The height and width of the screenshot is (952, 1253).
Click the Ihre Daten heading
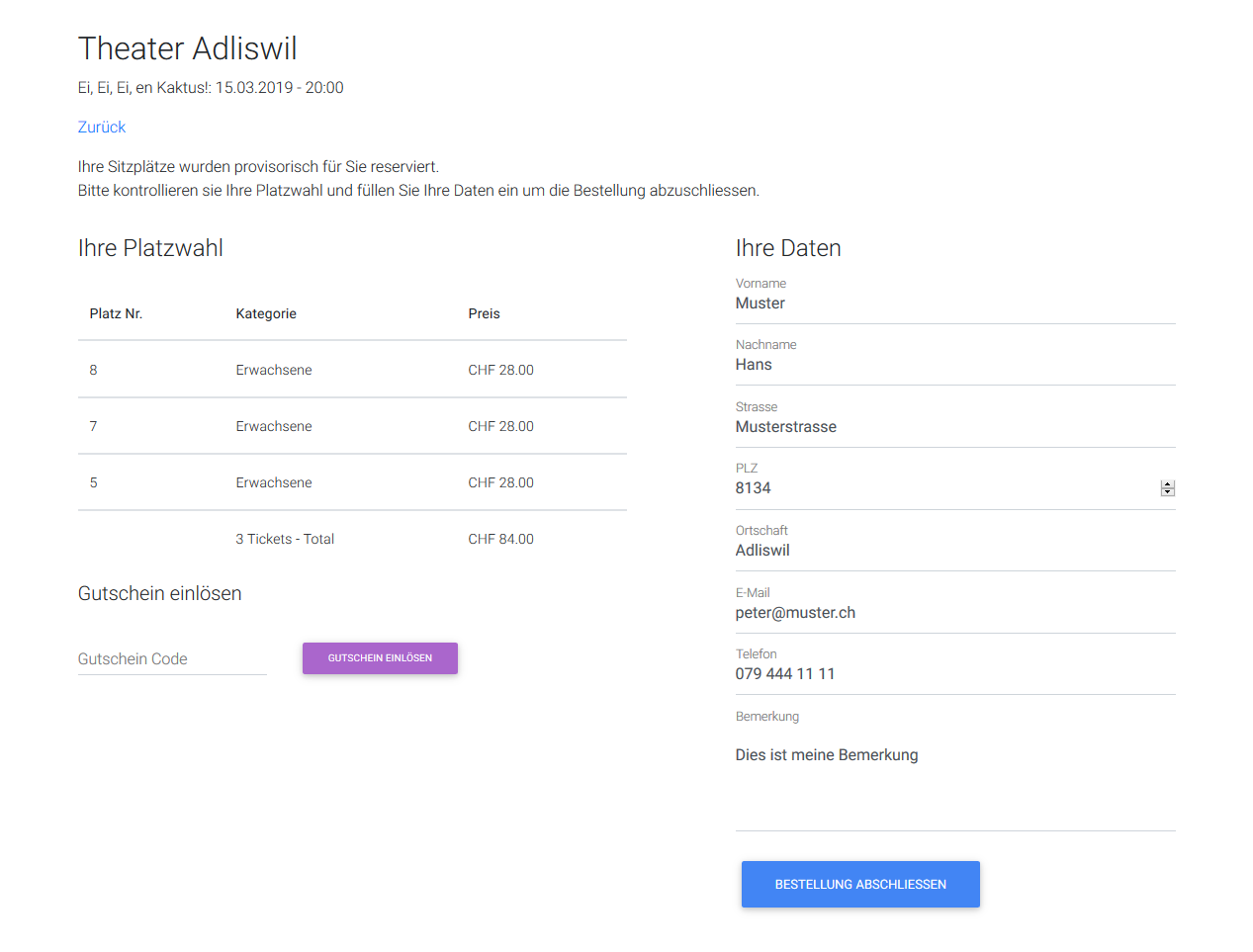point(788,248)
